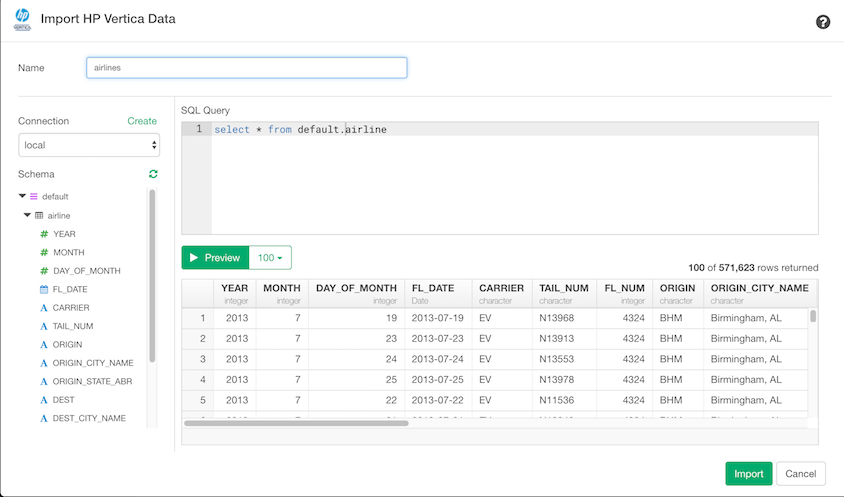Run the Preview query
Image resolution: width=844 pixels, height=497 pixels.
[x=215, y=257]
